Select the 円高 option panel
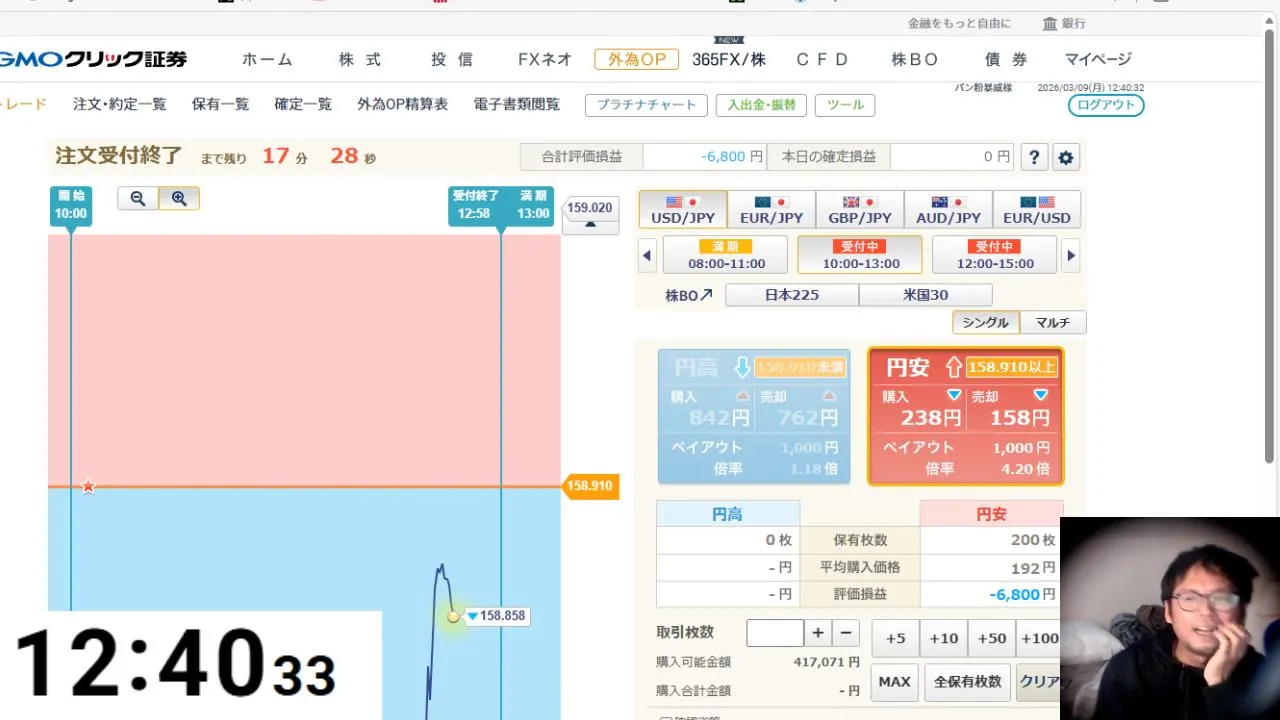The image size is (1280, 720). coord(754,416)
